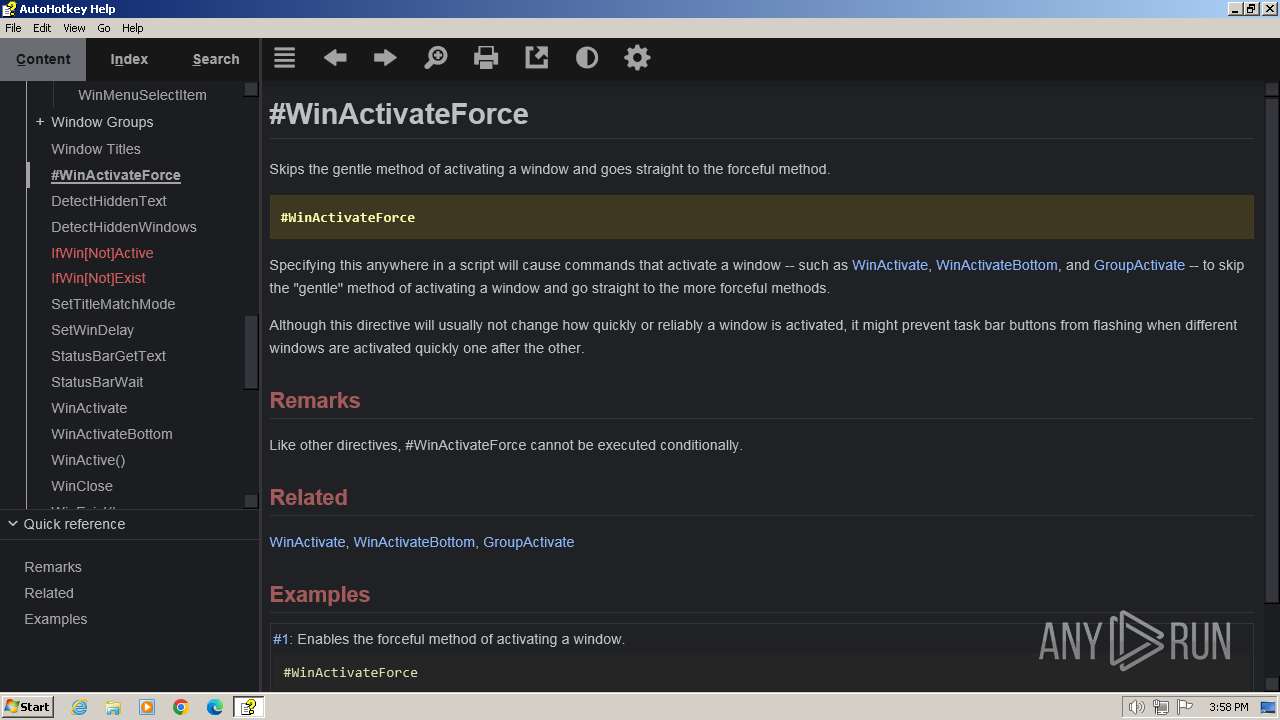Screen dimensions: 1280x720
Task: Launch Chrome from the taskbar
Action: [181, 707]
